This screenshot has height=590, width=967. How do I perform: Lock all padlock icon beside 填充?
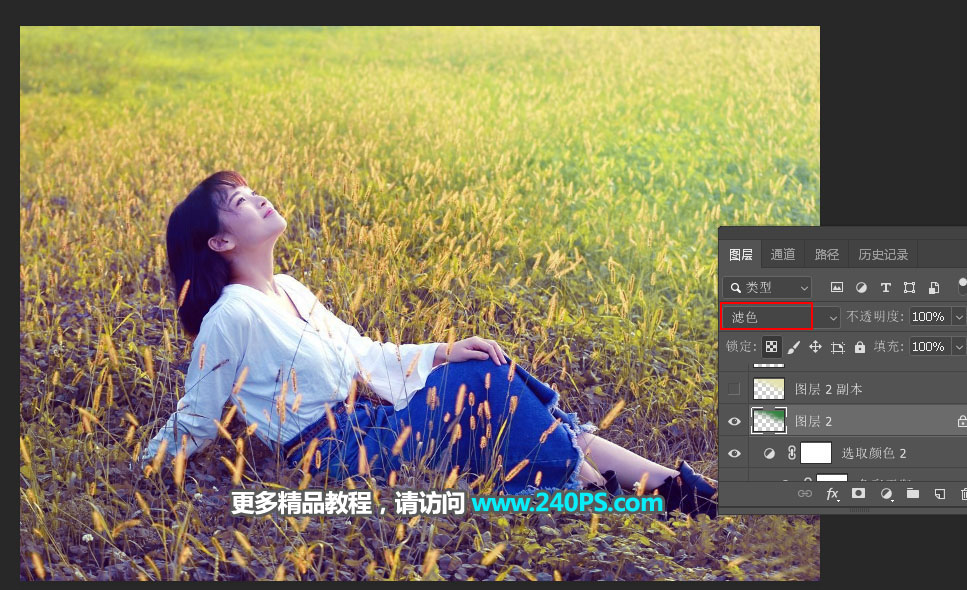pos(860,347)
